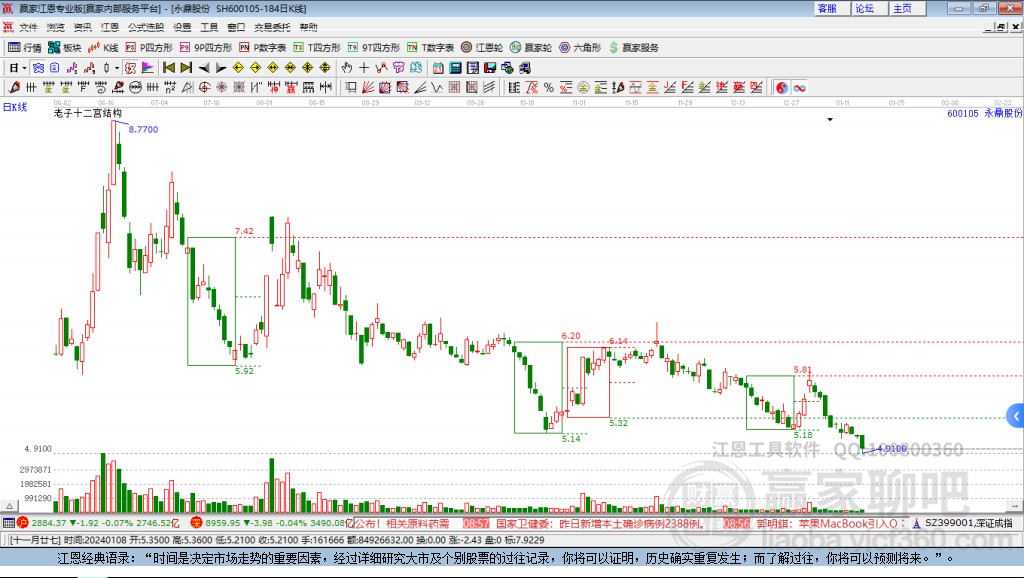Jump to last bar icon

tap(186, 68)
